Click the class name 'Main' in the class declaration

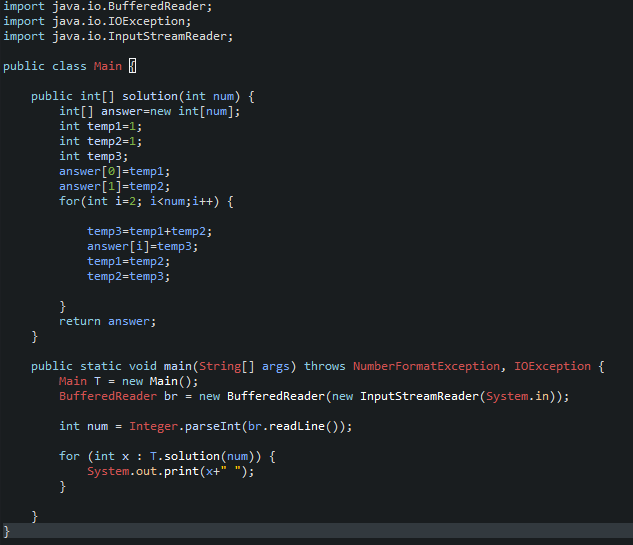point(107,66)
